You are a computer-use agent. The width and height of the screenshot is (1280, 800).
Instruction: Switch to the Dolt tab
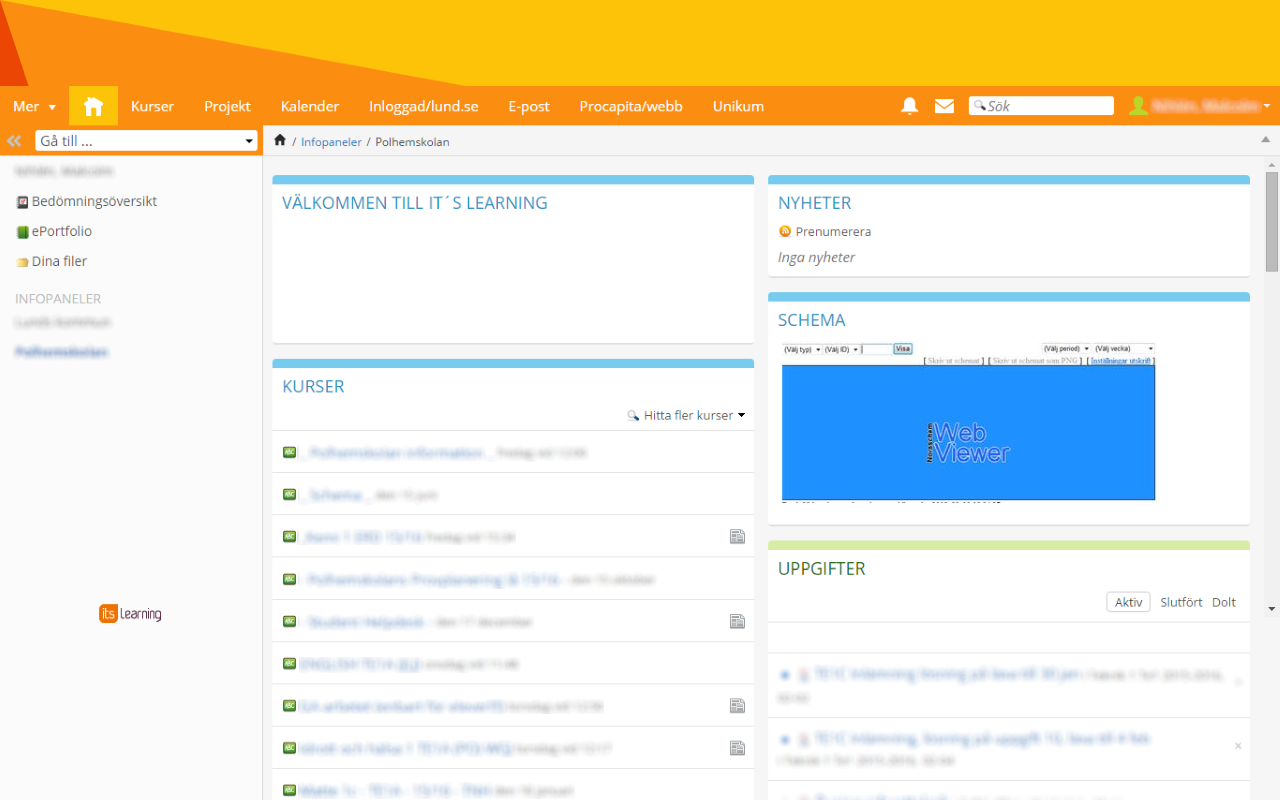(1224, 602)
